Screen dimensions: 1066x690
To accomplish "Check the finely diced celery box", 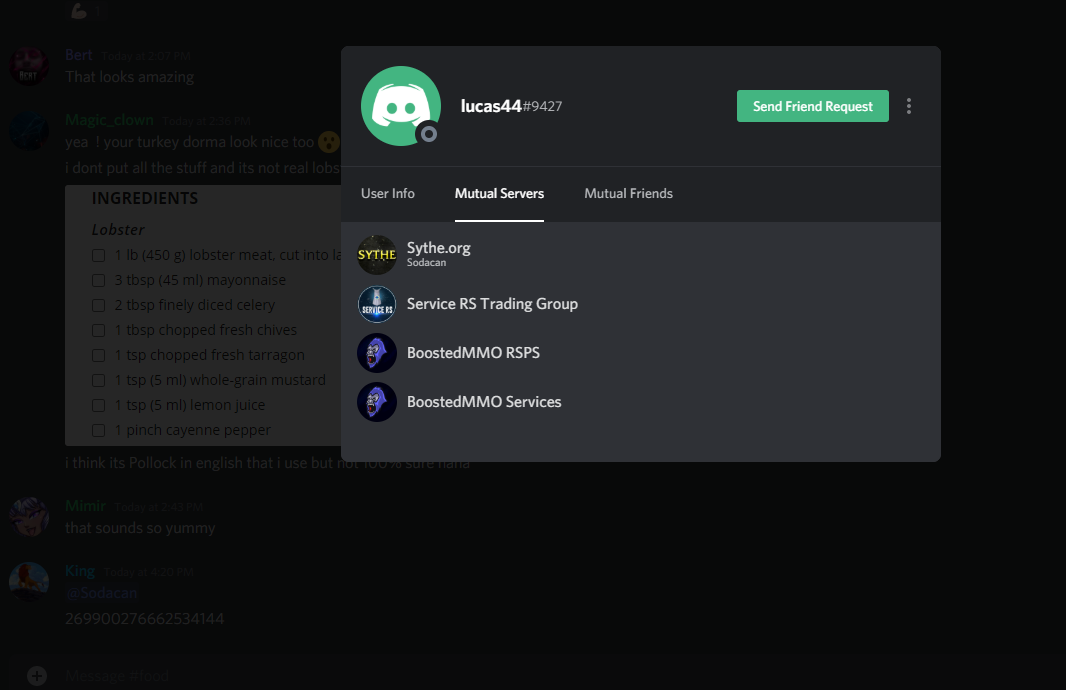I will point(99,305).
